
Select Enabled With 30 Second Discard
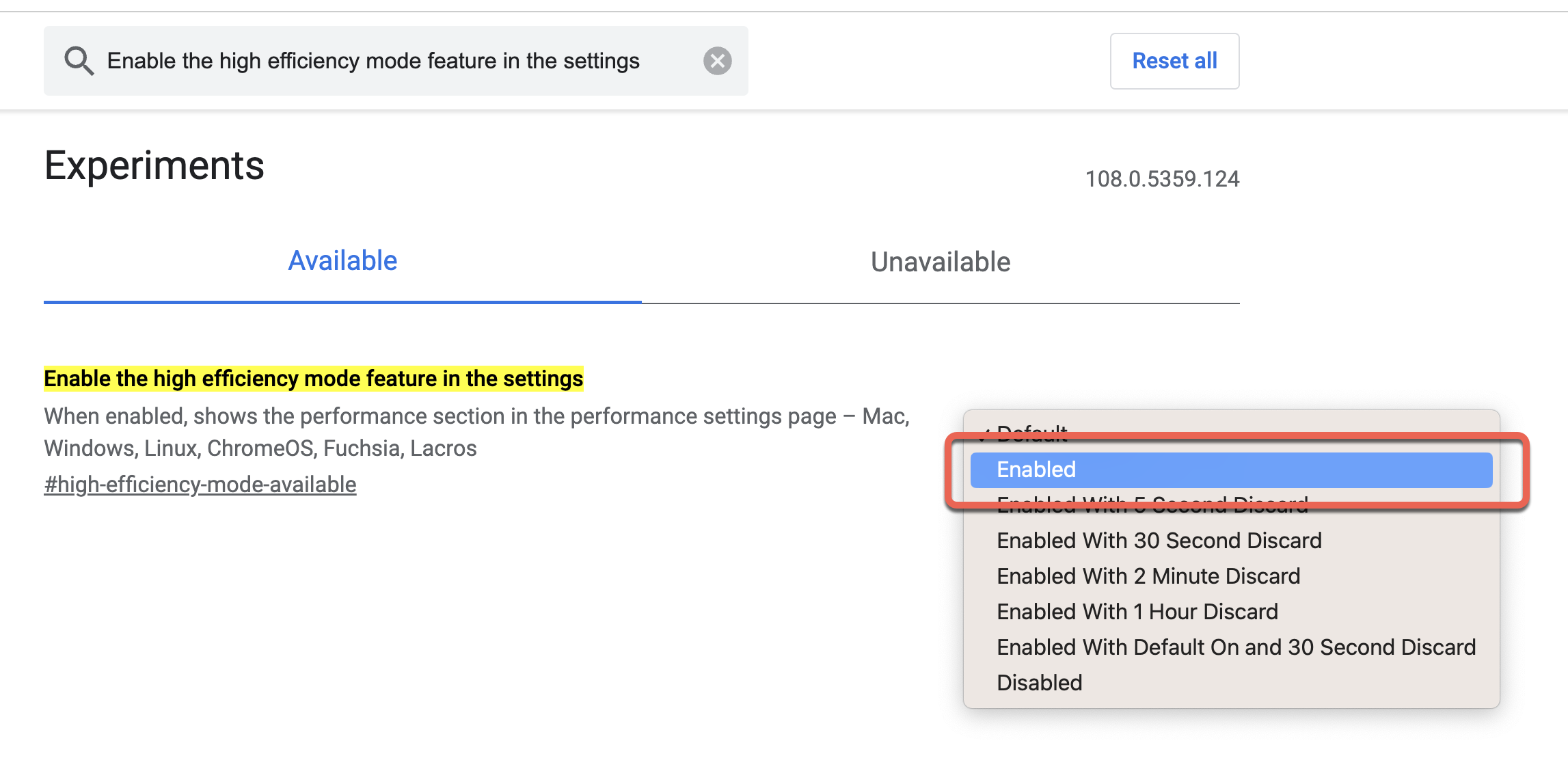[x=1159, y=541]
